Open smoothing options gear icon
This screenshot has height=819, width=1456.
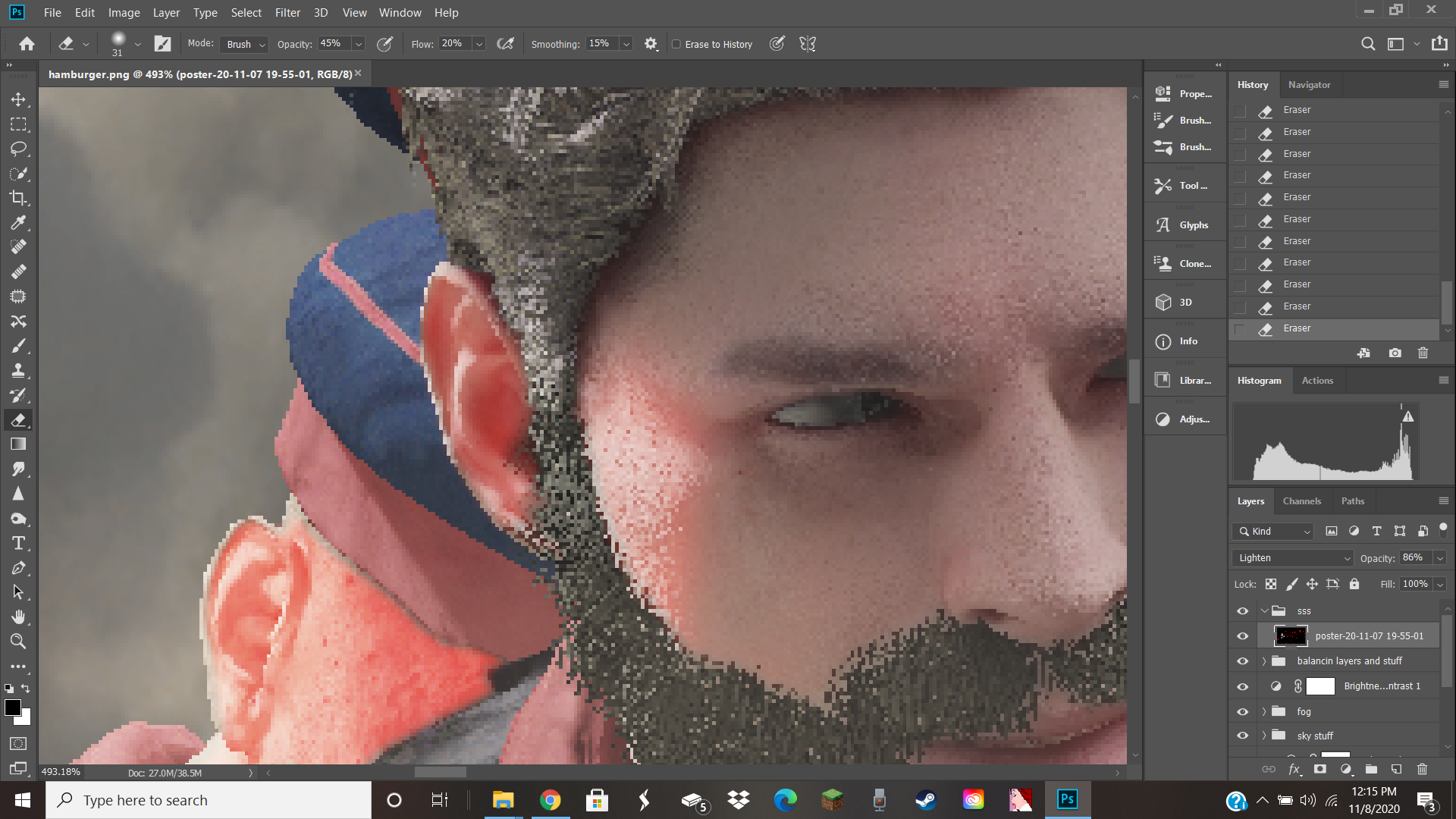click(x=651, y=44)
